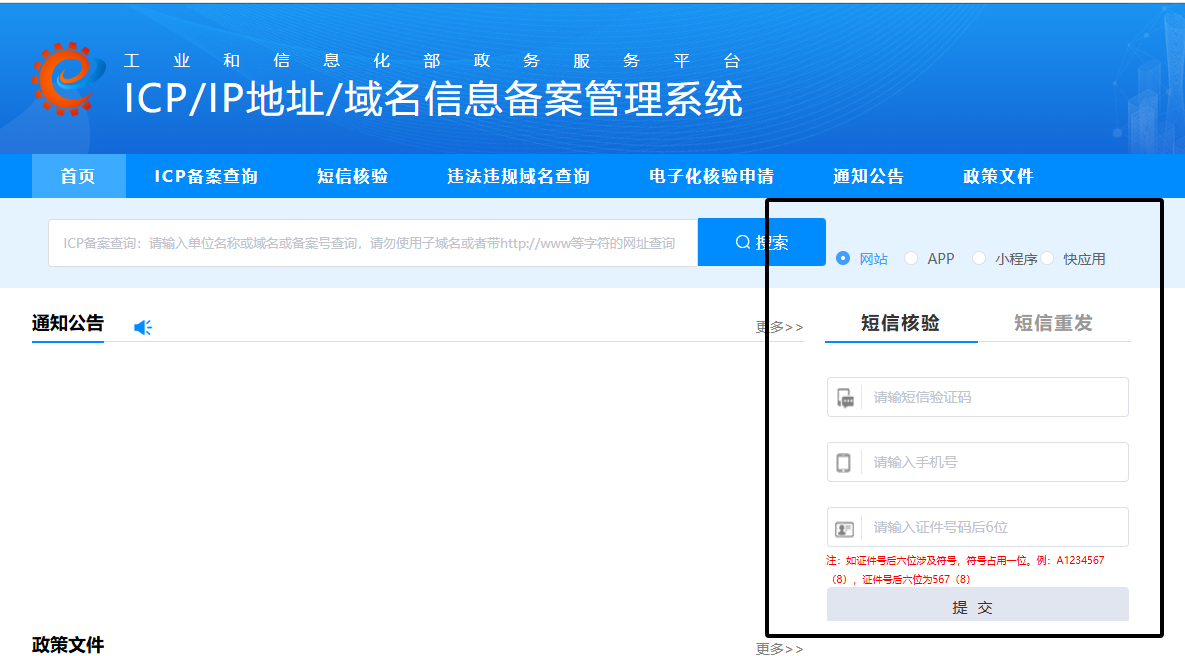
Task: Open 更多>> beside 政策文件 heading
Action: point(780,648)
